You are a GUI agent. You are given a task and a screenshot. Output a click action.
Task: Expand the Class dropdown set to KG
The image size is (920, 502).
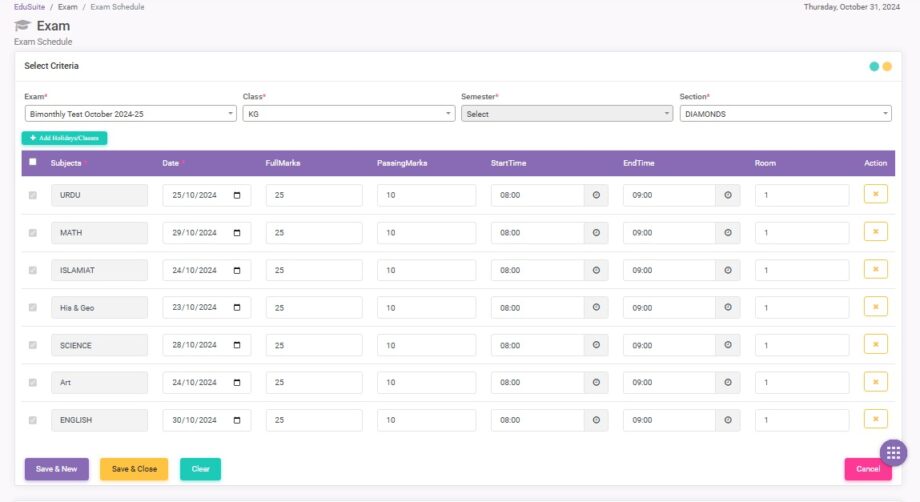coord(348,114)
